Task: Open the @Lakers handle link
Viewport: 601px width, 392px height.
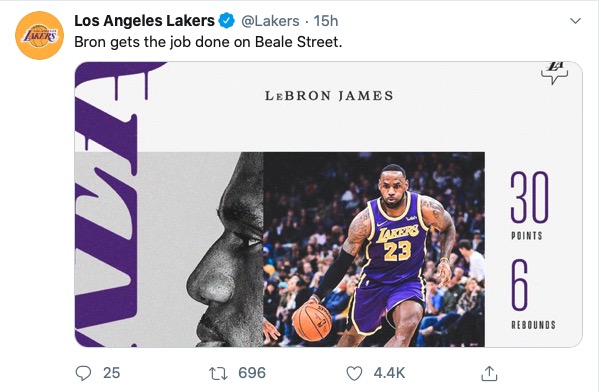Action: pos(270,21)
